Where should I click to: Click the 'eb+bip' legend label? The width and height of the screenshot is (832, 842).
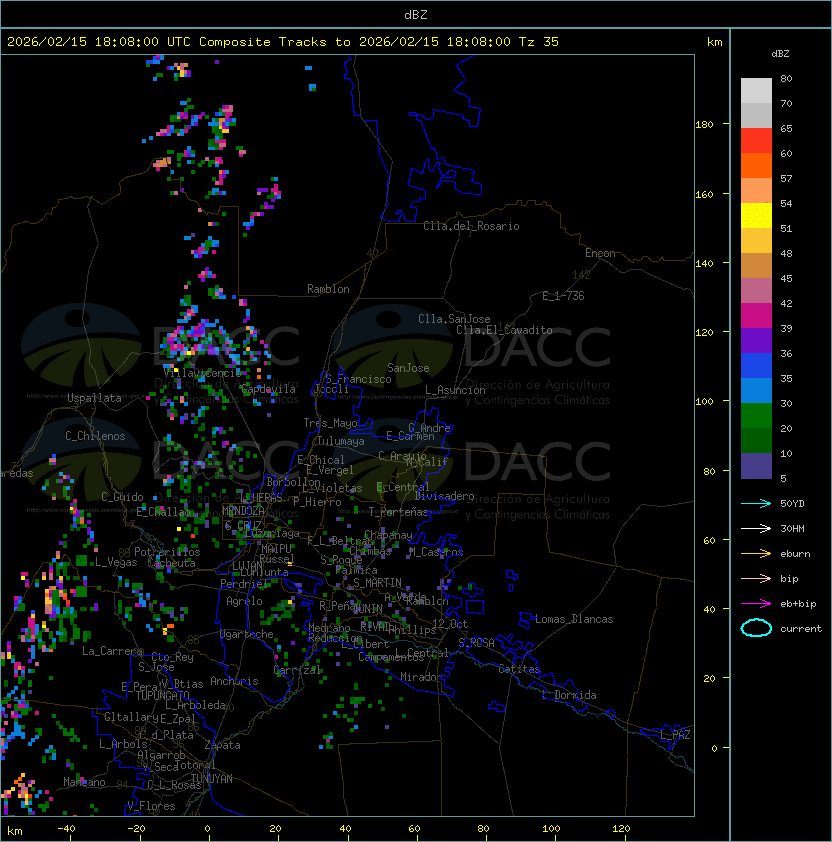pos(798,604)
